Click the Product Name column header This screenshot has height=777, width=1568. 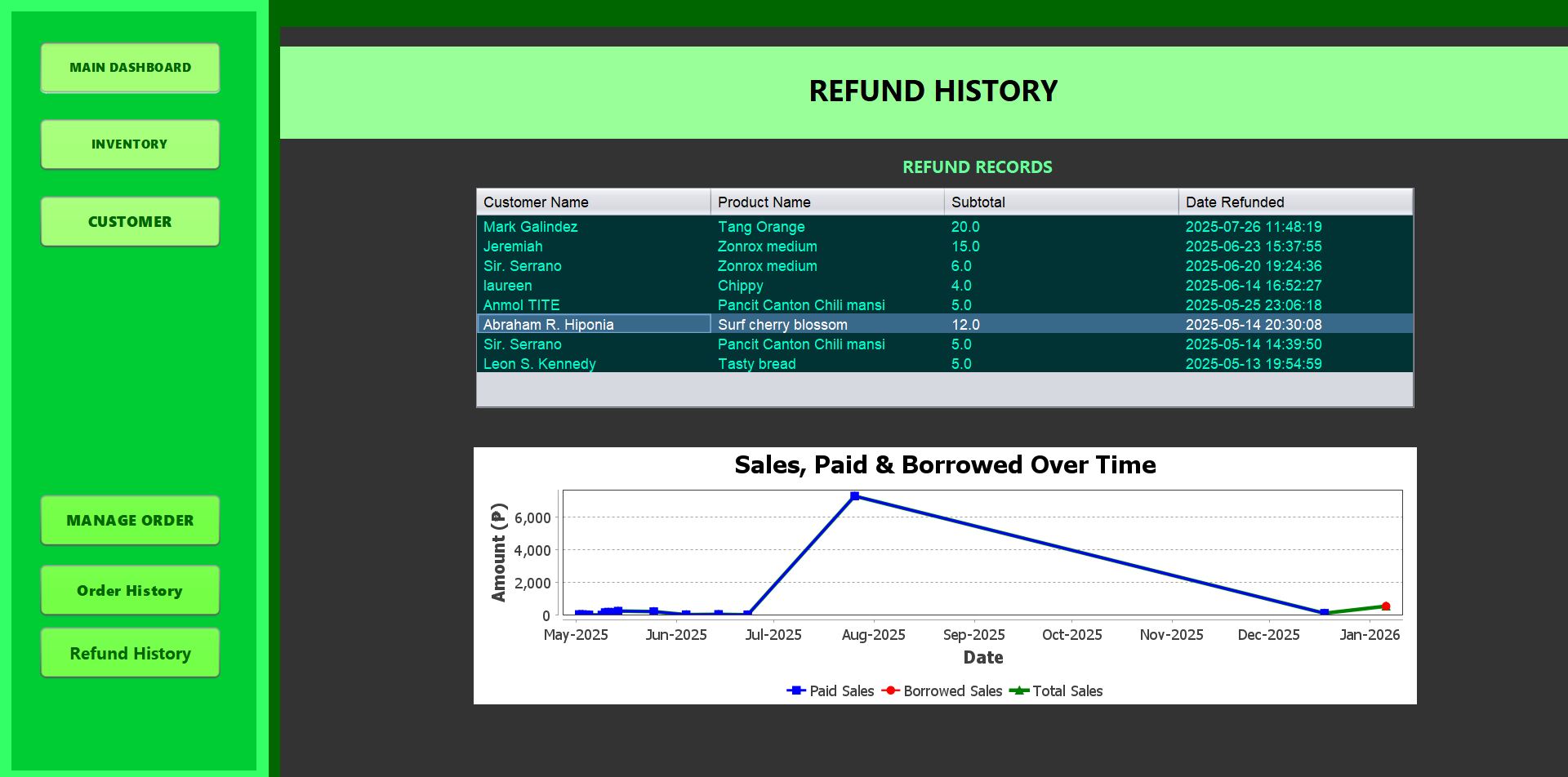(827, 202)
